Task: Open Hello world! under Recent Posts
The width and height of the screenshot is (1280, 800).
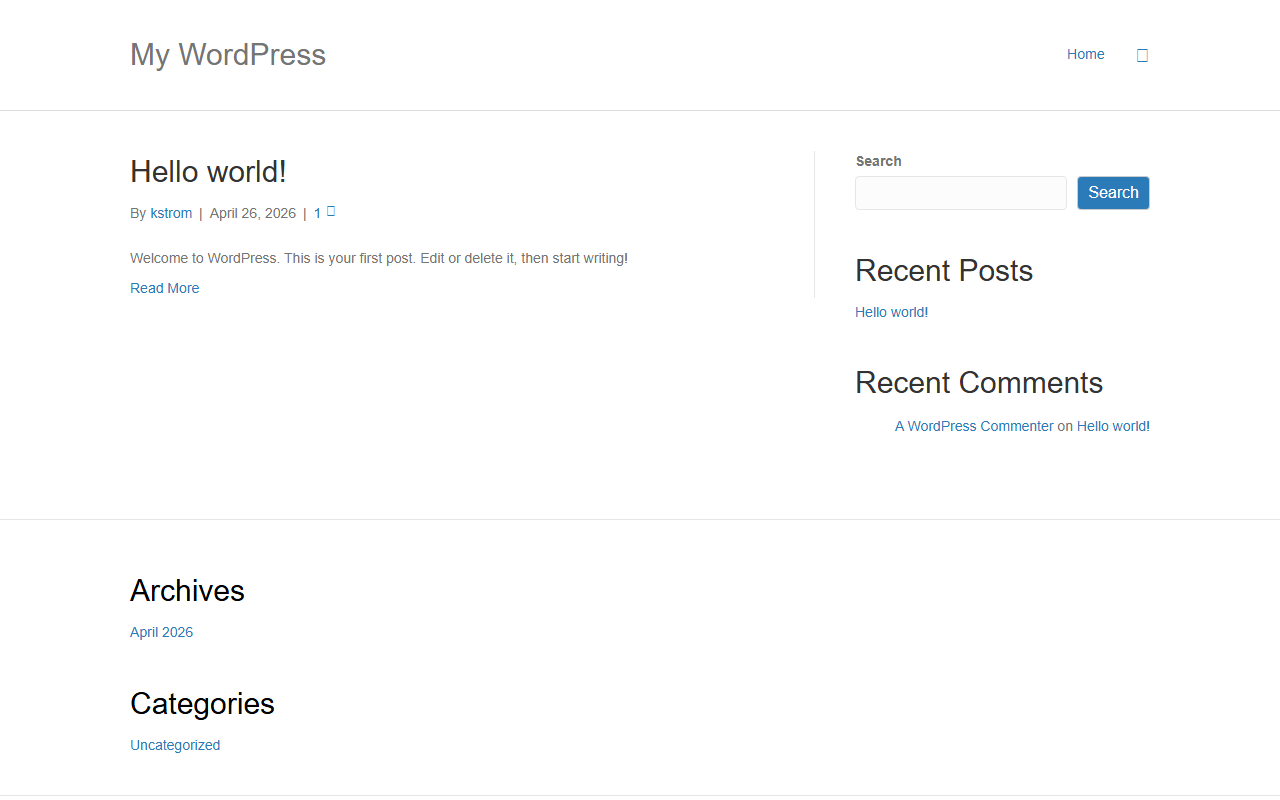Action: [x=892, y=312]
